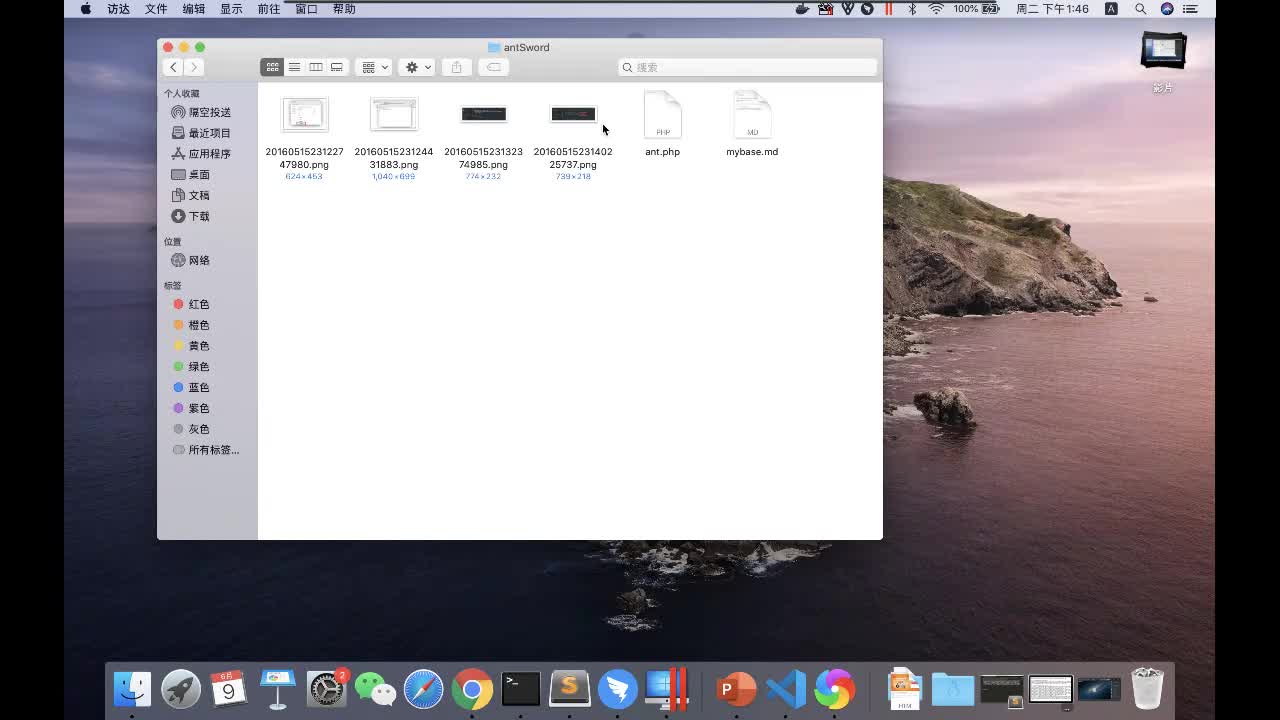Select the ant.php file
1280x720 pixels.
[662, 115]
